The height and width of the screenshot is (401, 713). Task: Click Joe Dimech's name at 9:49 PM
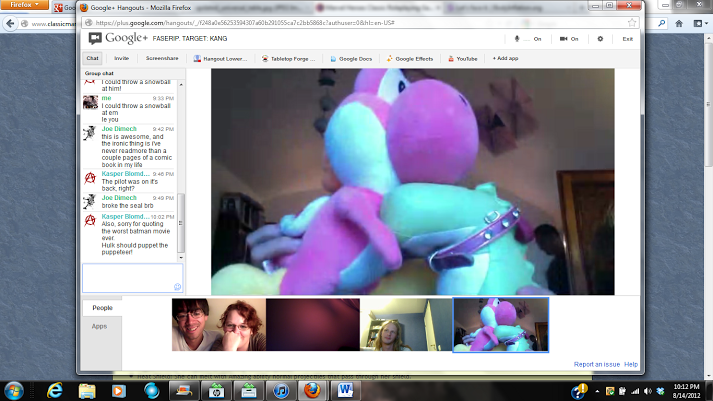coord(119,198)
